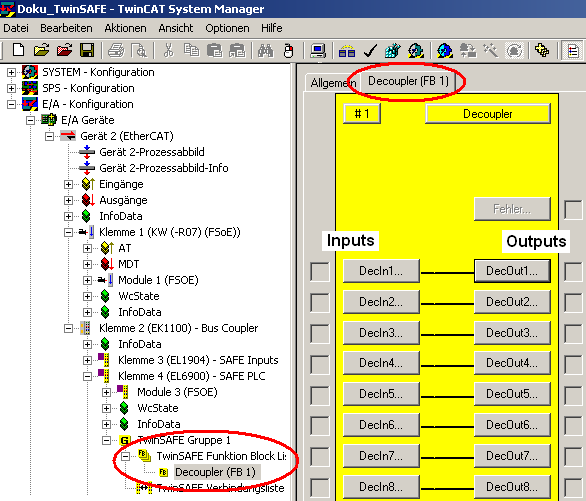Click the New document toolbar icon
The height and width of the screenshot is (501, 586).
tap(18, 50)
